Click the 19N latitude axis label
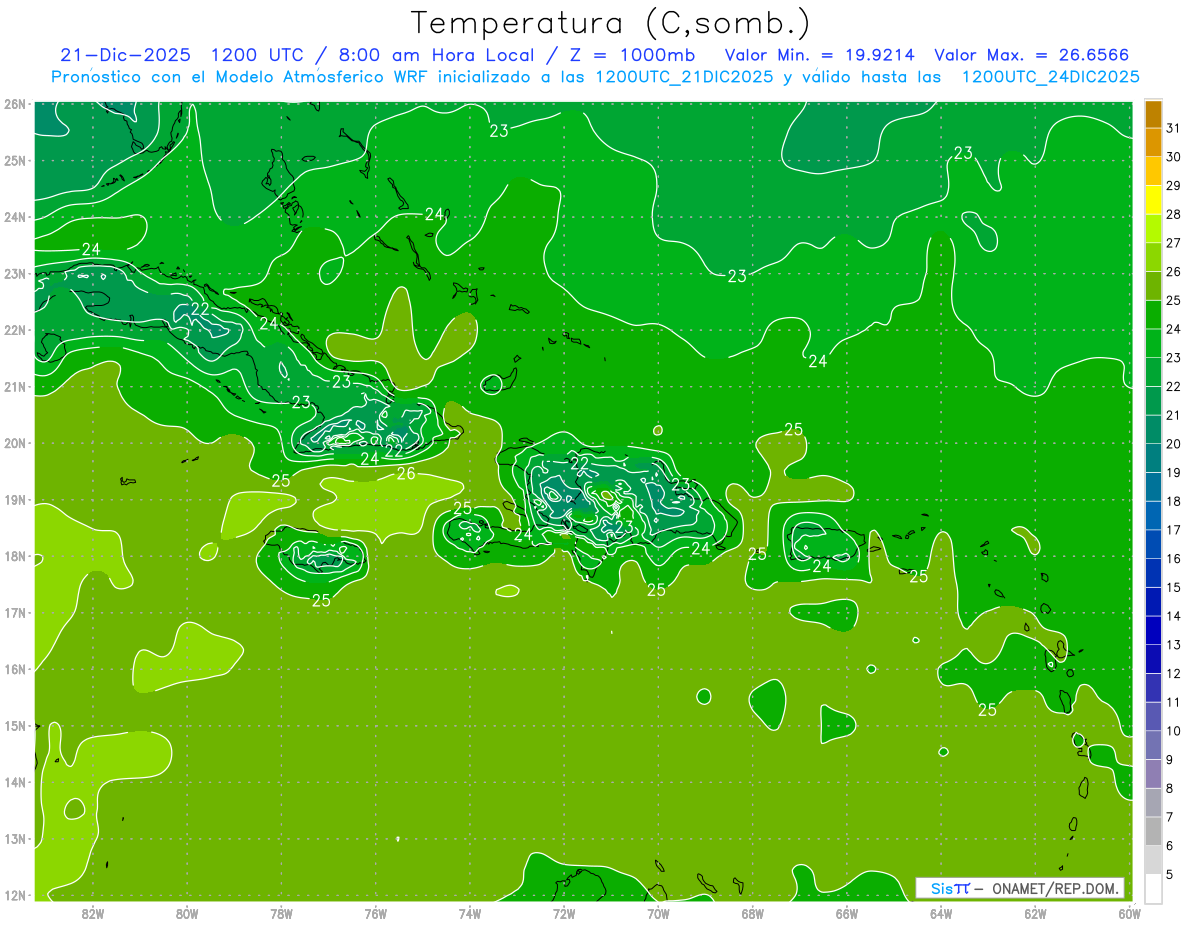Viewport: 1200px width, 927px height. (x=15, y=499)
